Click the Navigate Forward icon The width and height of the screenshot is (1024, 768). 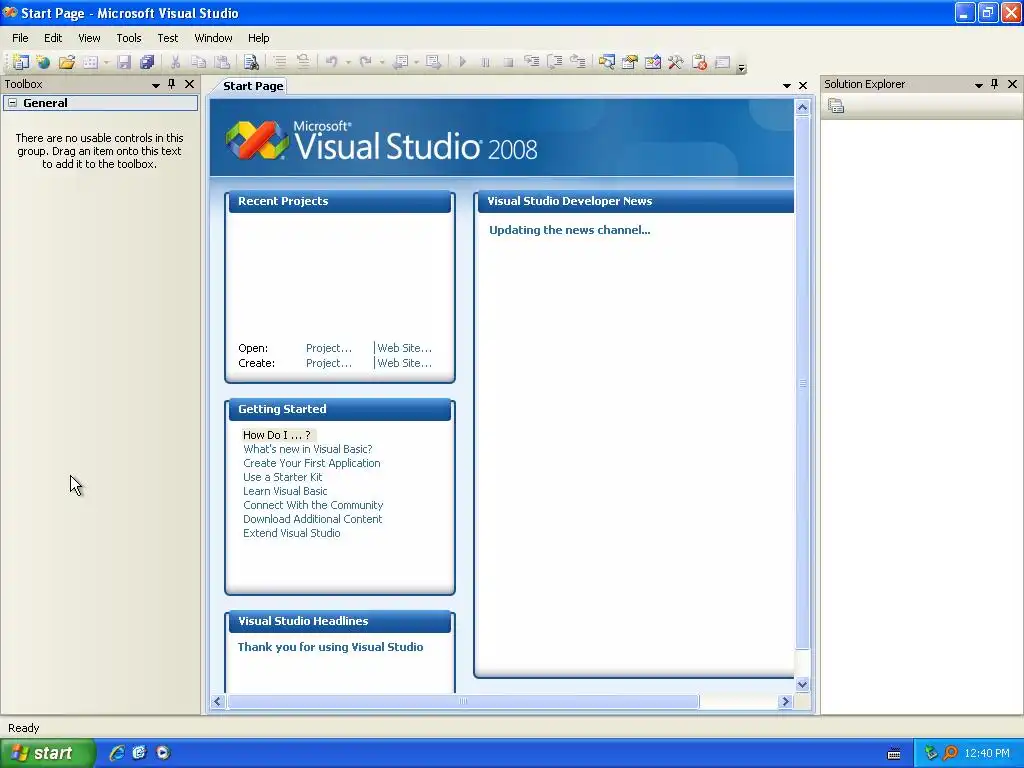pyautogui.click(x=433, y=62)
